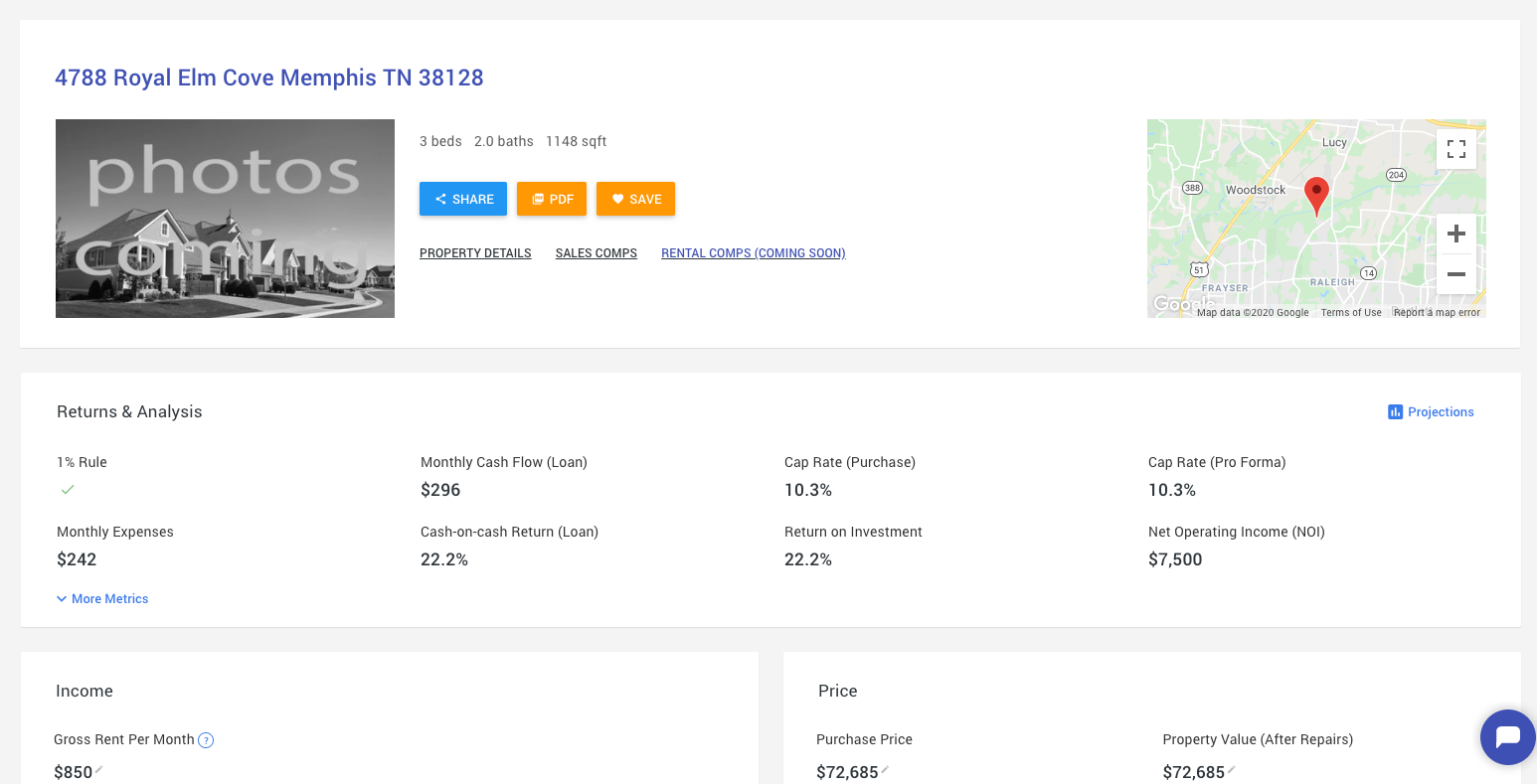Image resolution: width=1537 pixels, height=784 pixels.
Task: Toggle fullscreen view on the map
Action: (x=1456, y=149)
